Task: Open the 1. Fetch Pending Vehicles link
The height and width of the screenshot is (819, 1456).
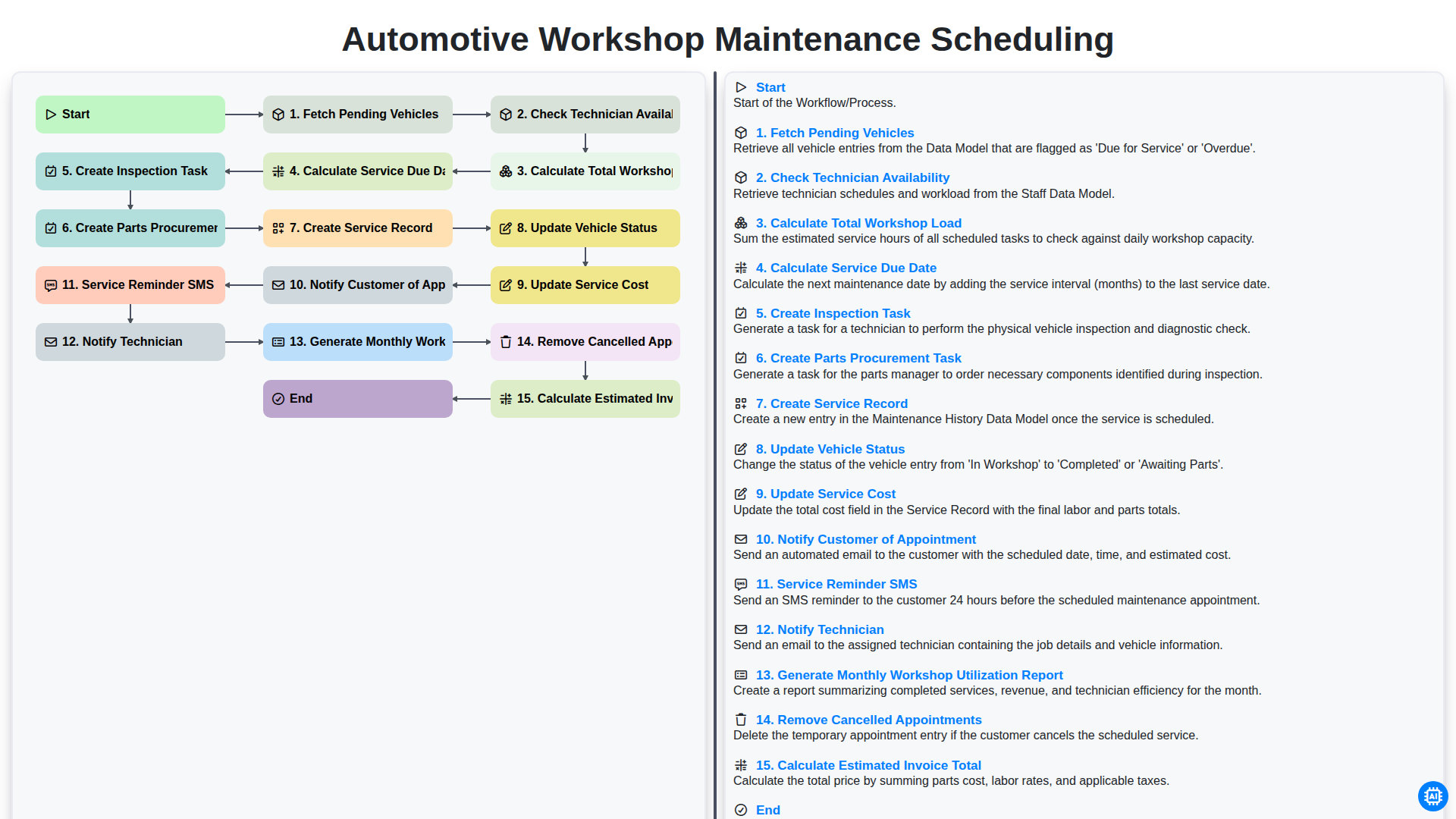Action: click(x=835, y=133)
